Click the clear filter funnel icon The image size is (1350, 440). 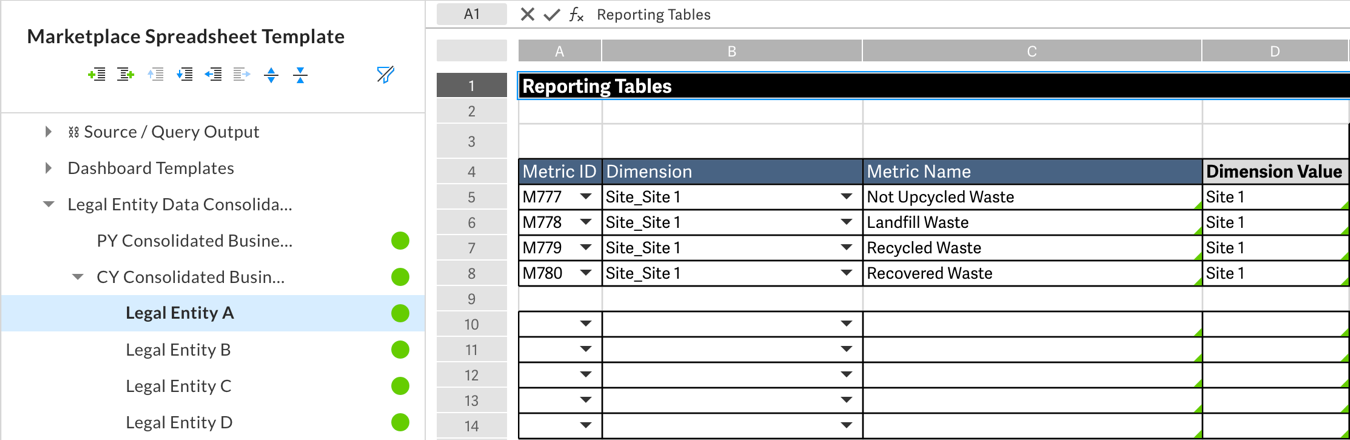pos(385,75)
